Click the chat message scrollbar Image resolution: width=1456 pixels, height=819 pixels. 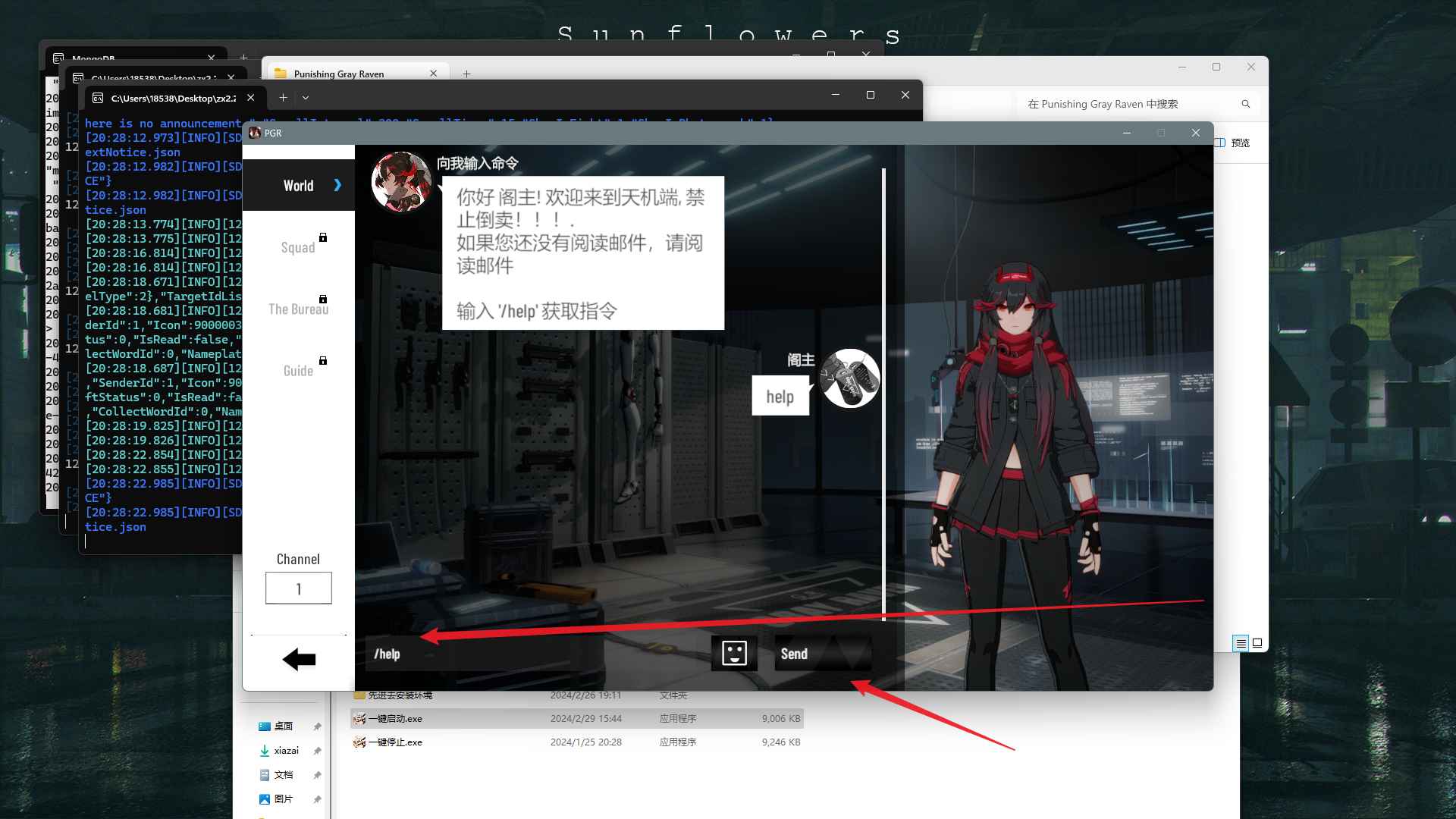coord(883,394)
